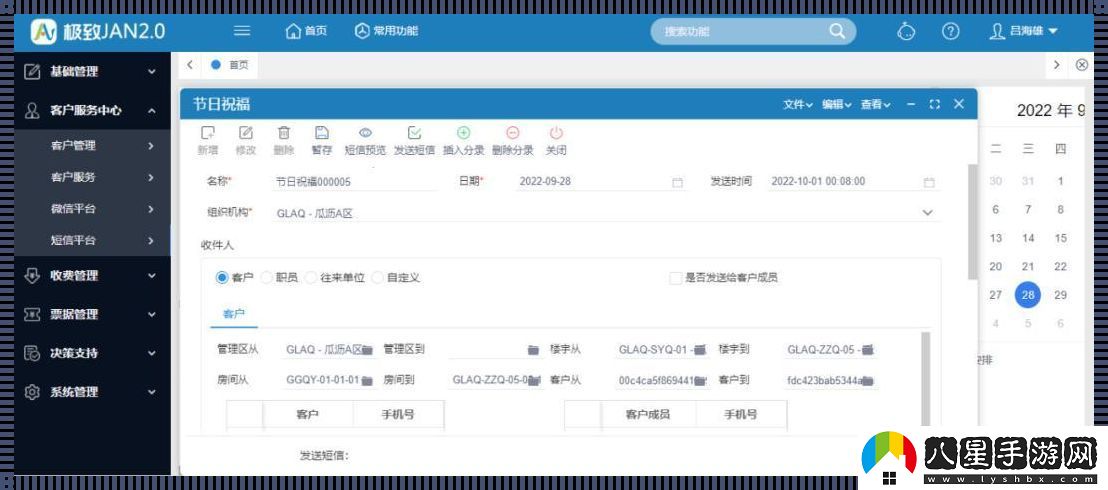Viewport: 1108px width, 490px height.
Task: Click the 修改 (edit) toolbar icon
Action: [x=245, y=133]
